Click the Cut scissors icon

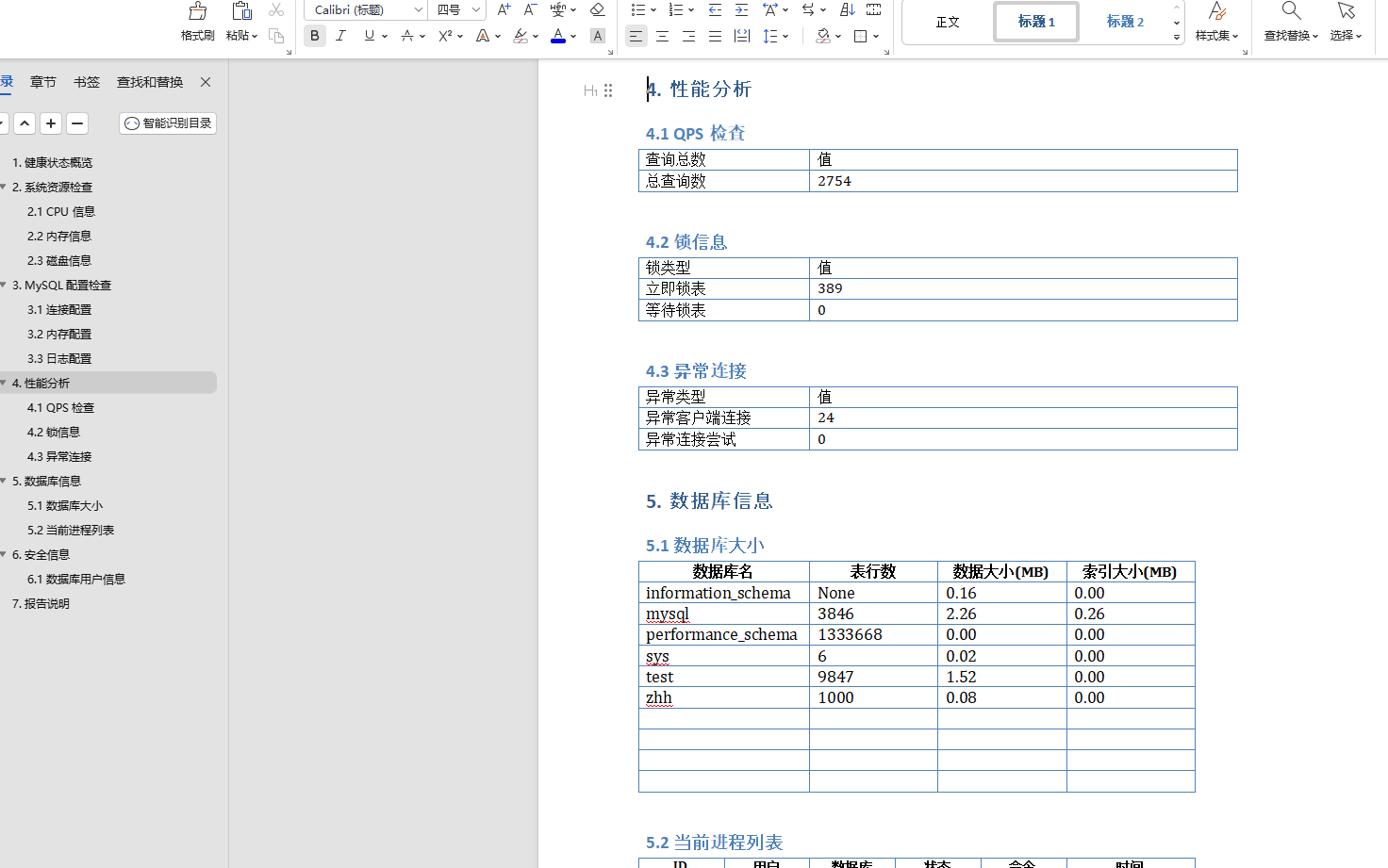click(276, 10)
